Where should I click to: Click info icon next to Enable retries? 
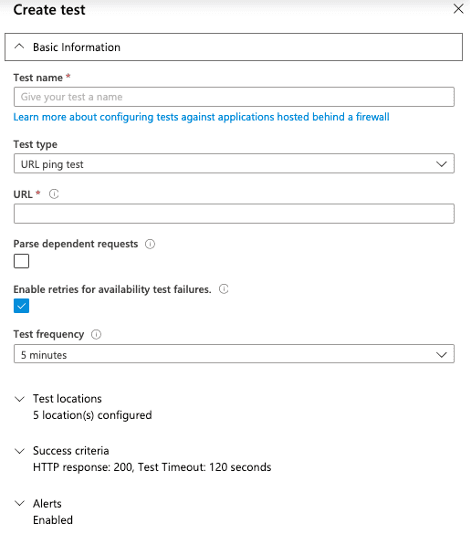224,289
